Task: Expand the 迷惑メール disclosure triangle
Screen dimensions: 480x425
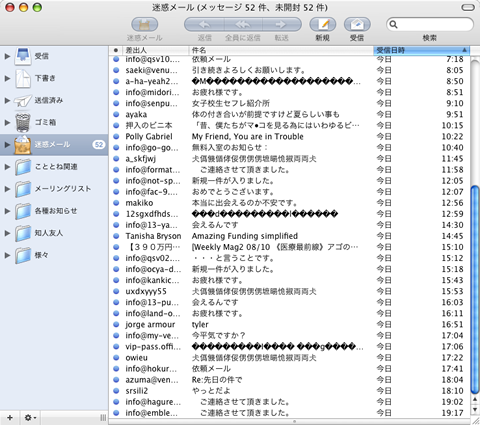Action: pyautogui.click(x=7, y=145)
